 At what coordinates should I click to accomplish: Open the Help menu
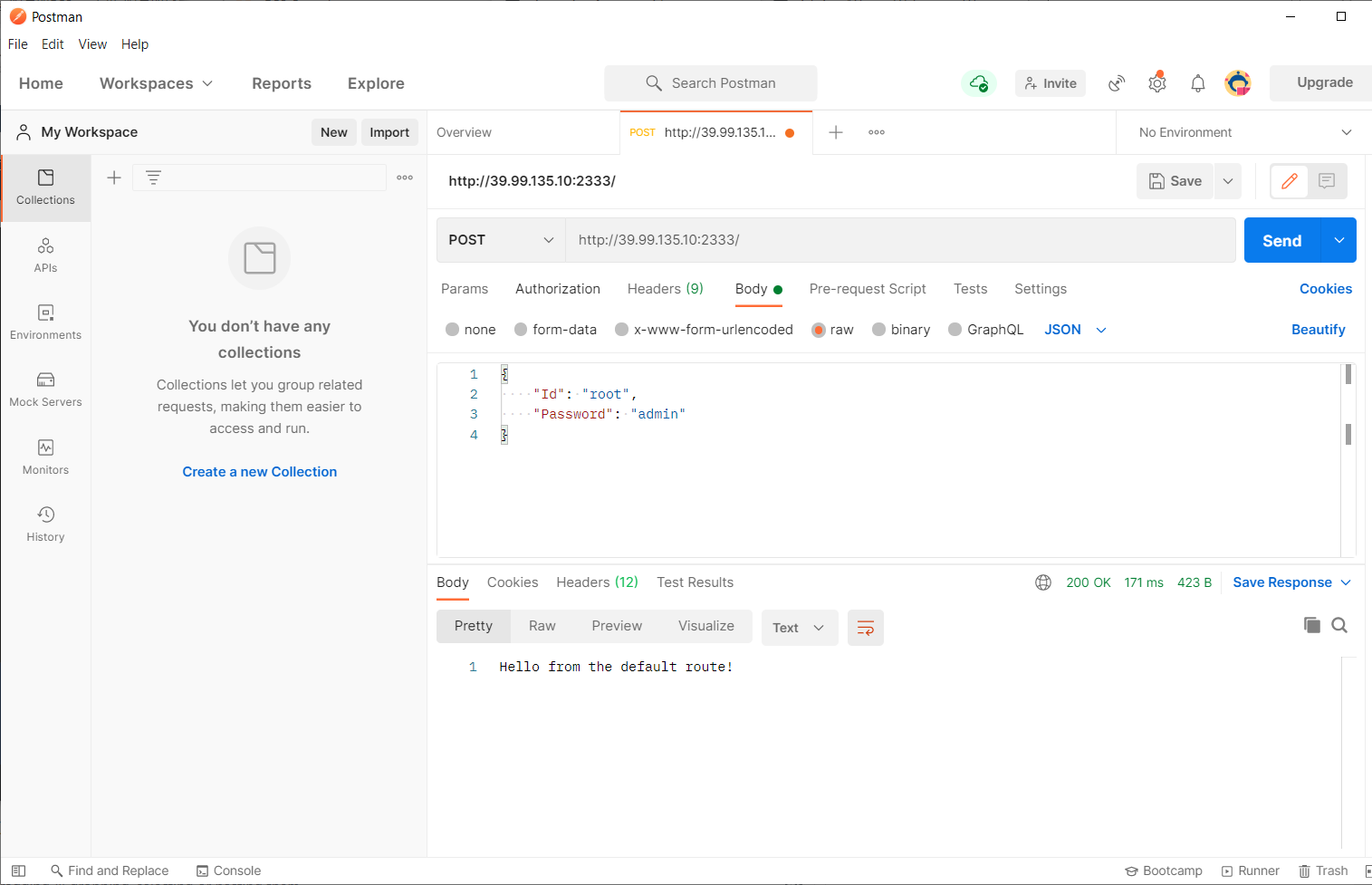tap(135, 44)
